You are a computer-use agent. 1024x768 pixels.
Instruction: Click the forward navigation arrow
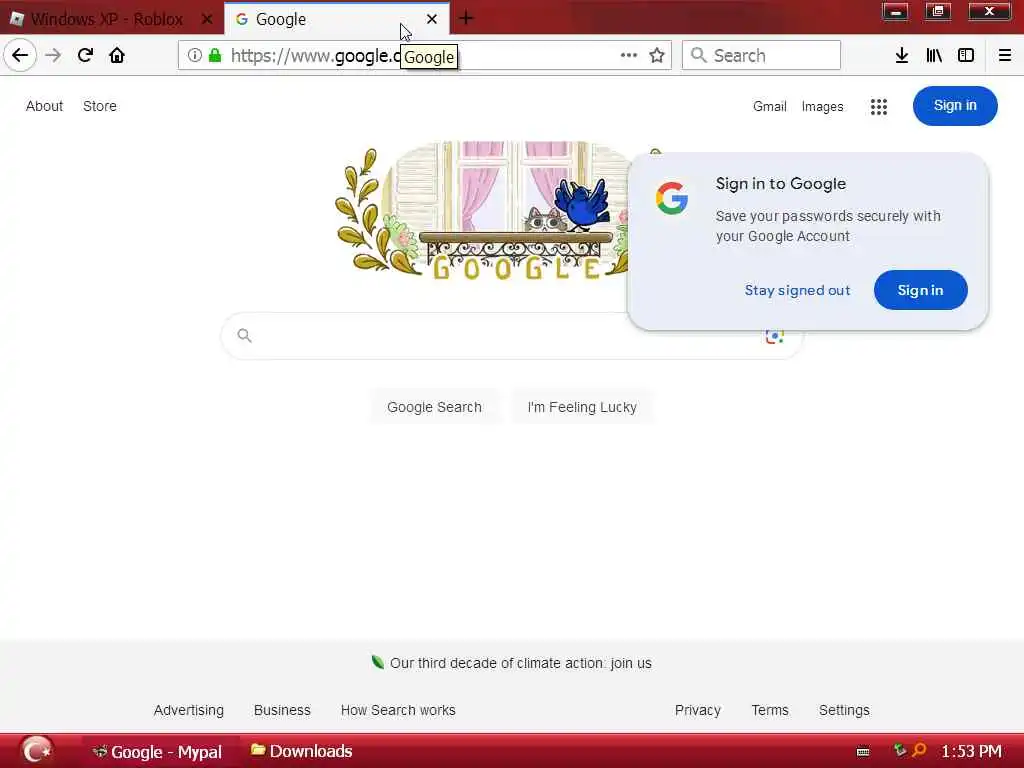coord(54,56)
